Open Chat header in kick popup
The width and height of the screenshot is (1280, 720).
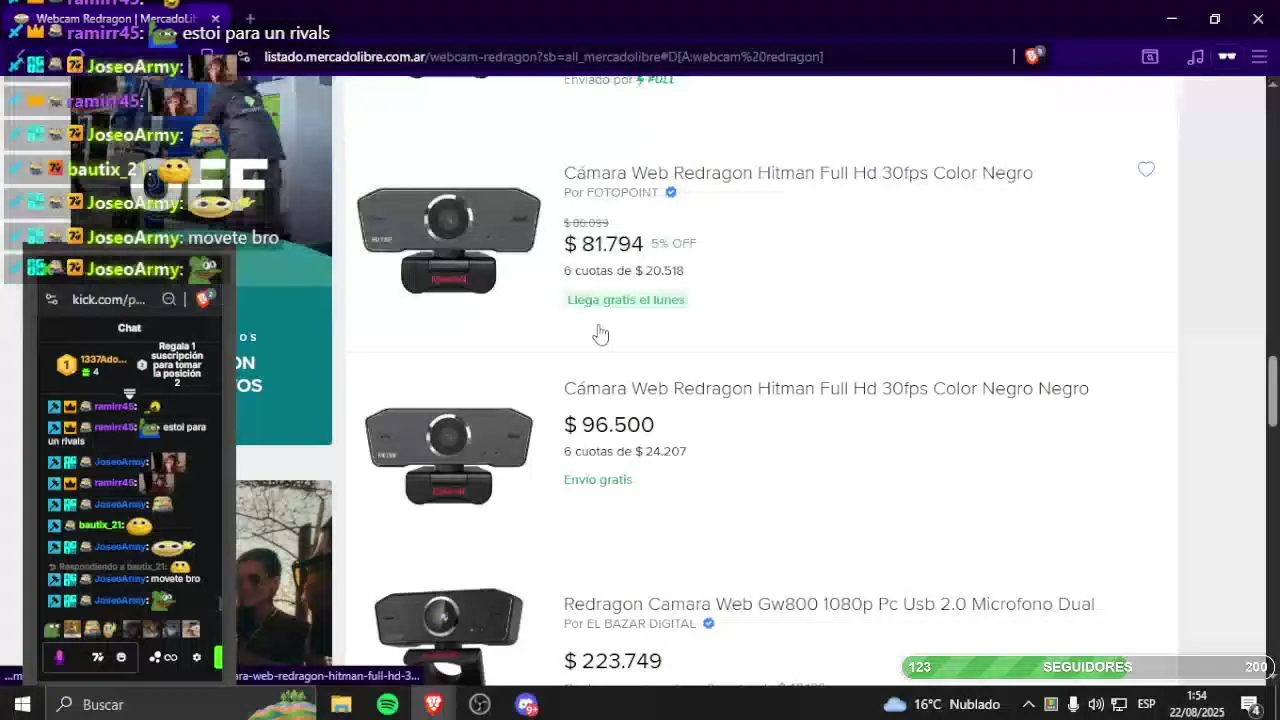tap(130, 328)
